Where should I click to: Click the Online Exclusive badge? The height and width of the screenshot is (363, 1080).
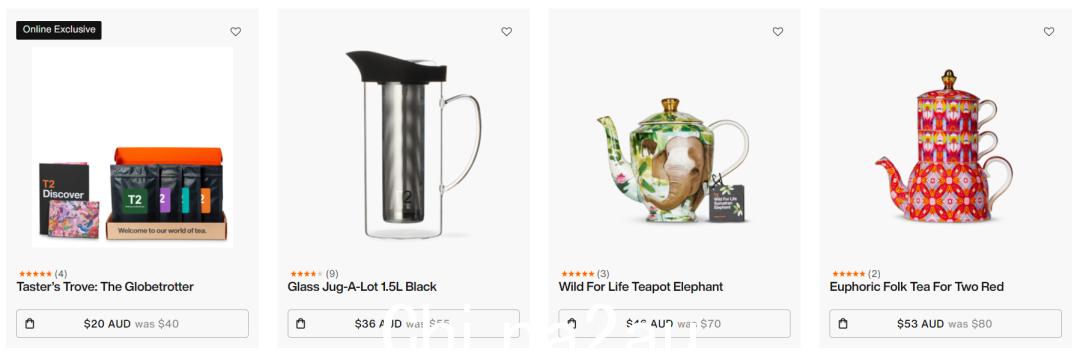coord(59,30)
